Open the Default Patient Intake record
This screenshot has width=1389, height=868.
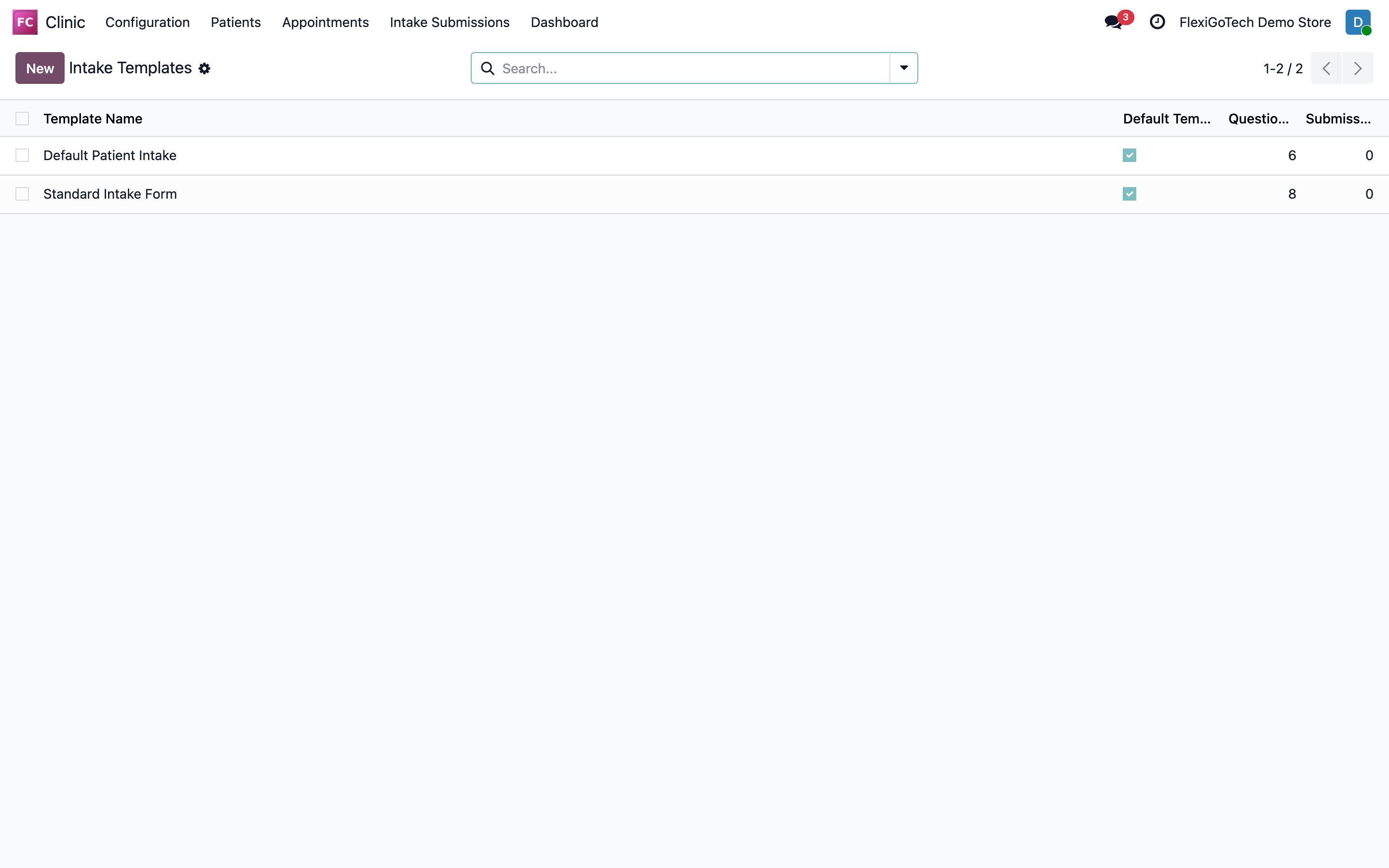109,156
